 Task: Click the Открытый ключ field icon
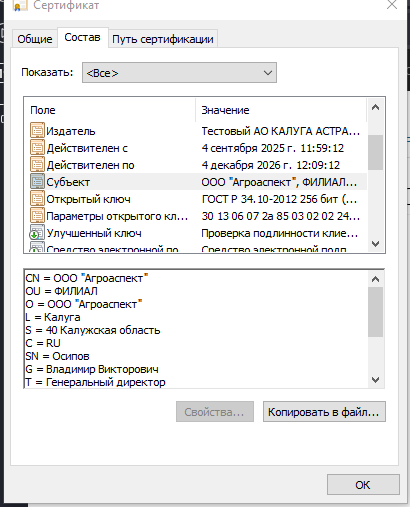pos(37,199)
